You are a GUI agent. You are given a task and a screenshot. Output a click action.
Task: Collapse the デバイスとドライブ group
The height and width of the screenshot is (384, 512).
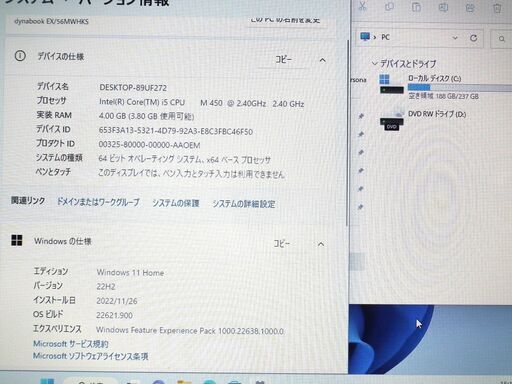pyautogui.click(x=375, y=63)
